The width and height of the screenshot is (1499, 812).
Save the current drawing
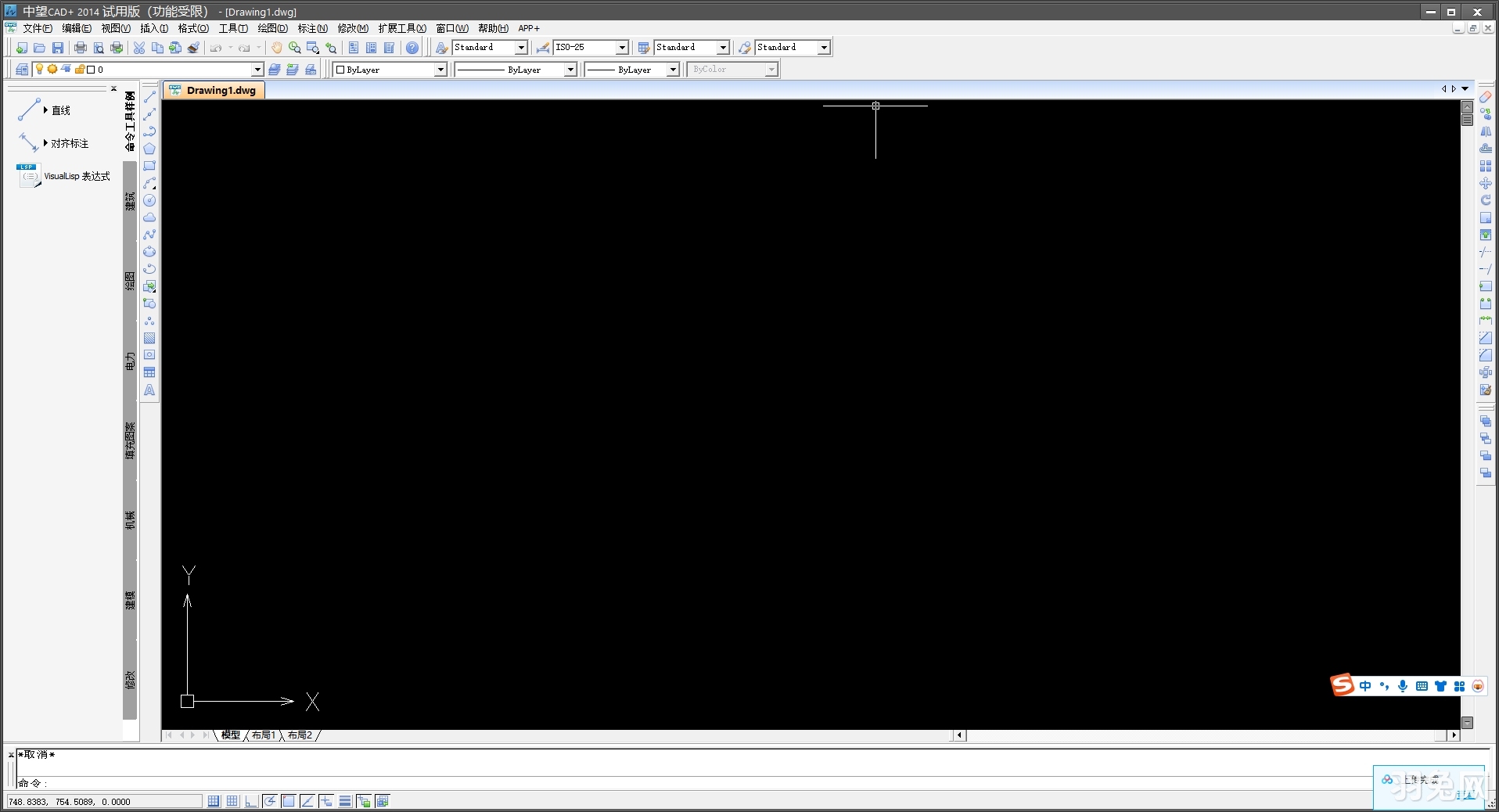56,47
